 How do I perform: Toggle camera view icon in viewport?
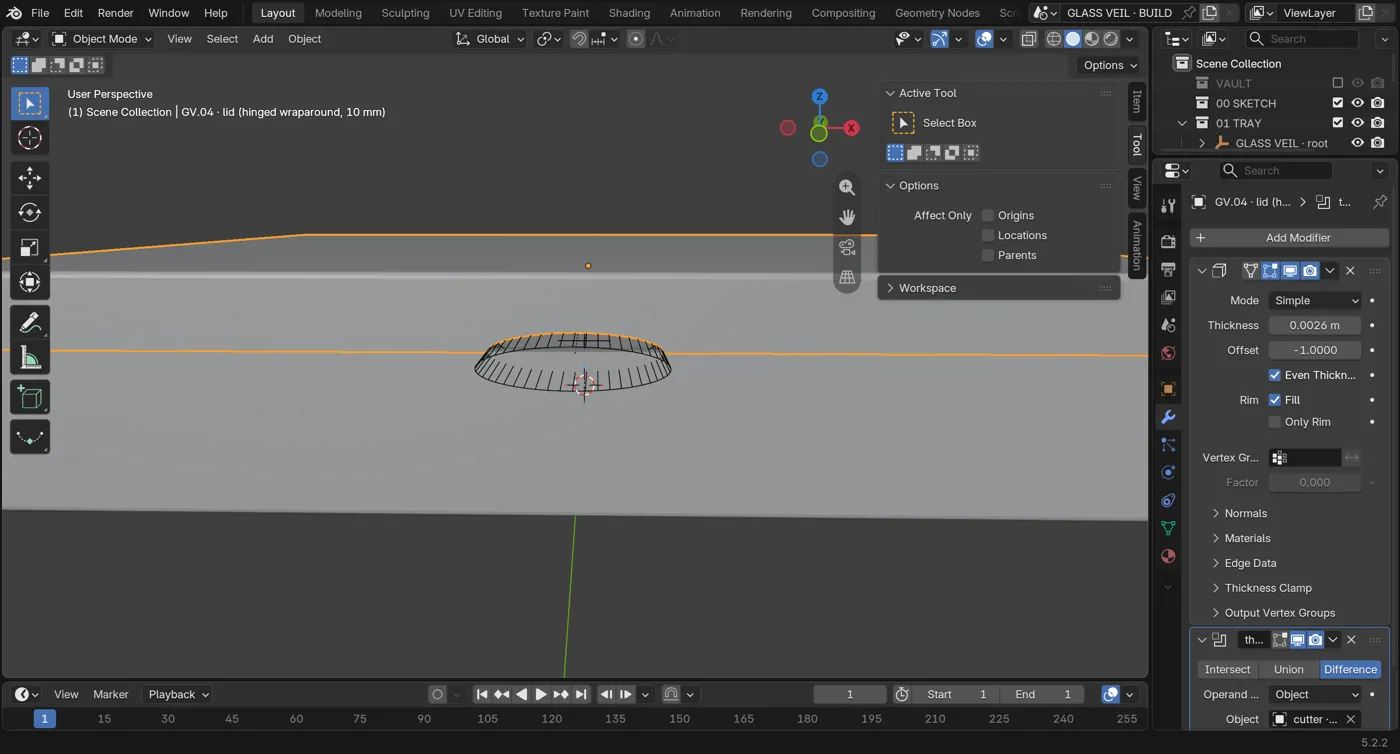point(847,247)
